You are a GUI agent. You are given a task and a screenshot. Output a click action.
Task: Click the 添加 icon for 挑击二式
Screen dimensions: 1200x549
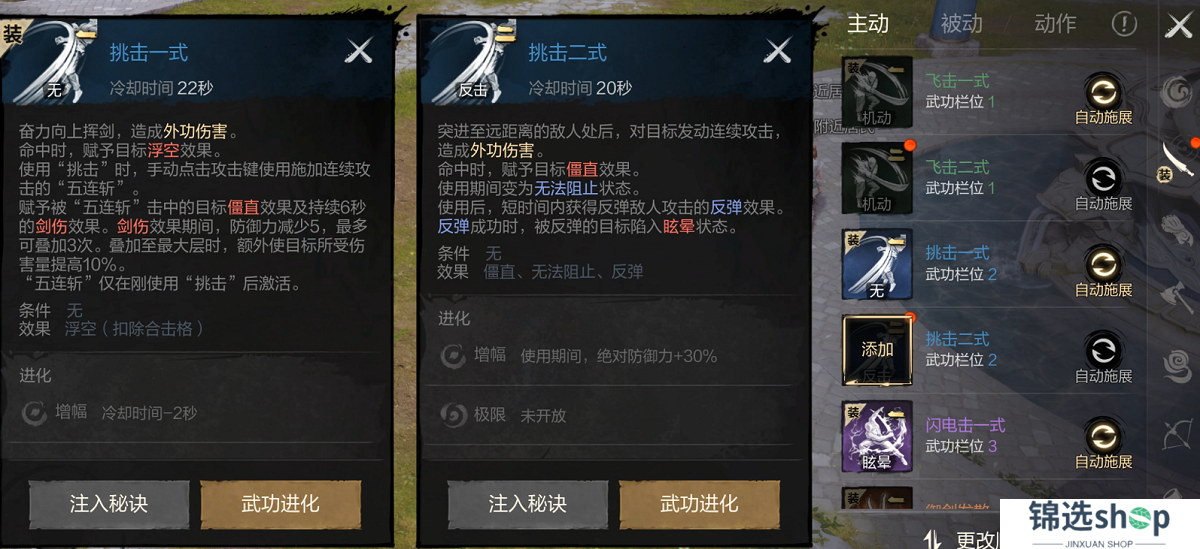point(877,350)
